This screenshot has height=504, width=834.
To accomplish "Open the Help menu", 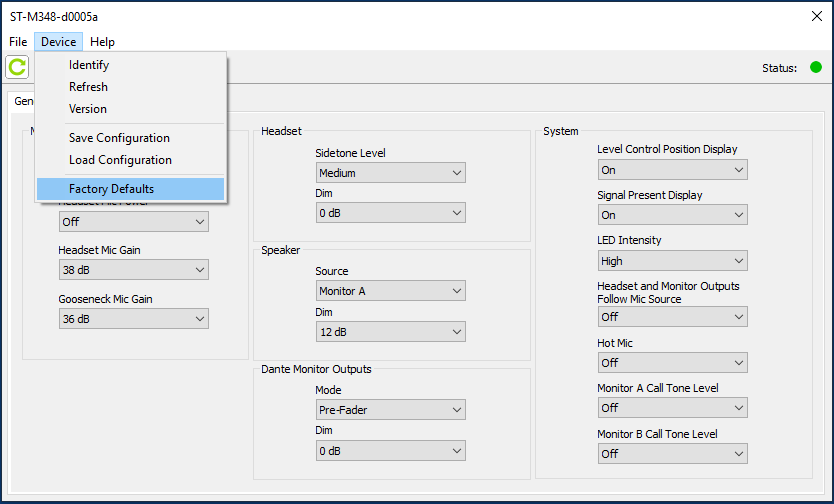I will (102, 42).
